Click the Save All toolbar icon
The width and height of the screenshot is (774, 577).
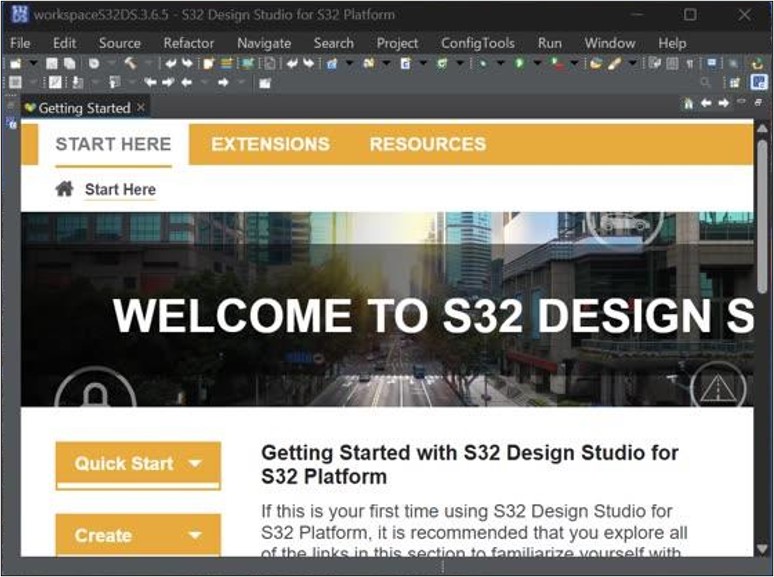[x=70, y=63]
